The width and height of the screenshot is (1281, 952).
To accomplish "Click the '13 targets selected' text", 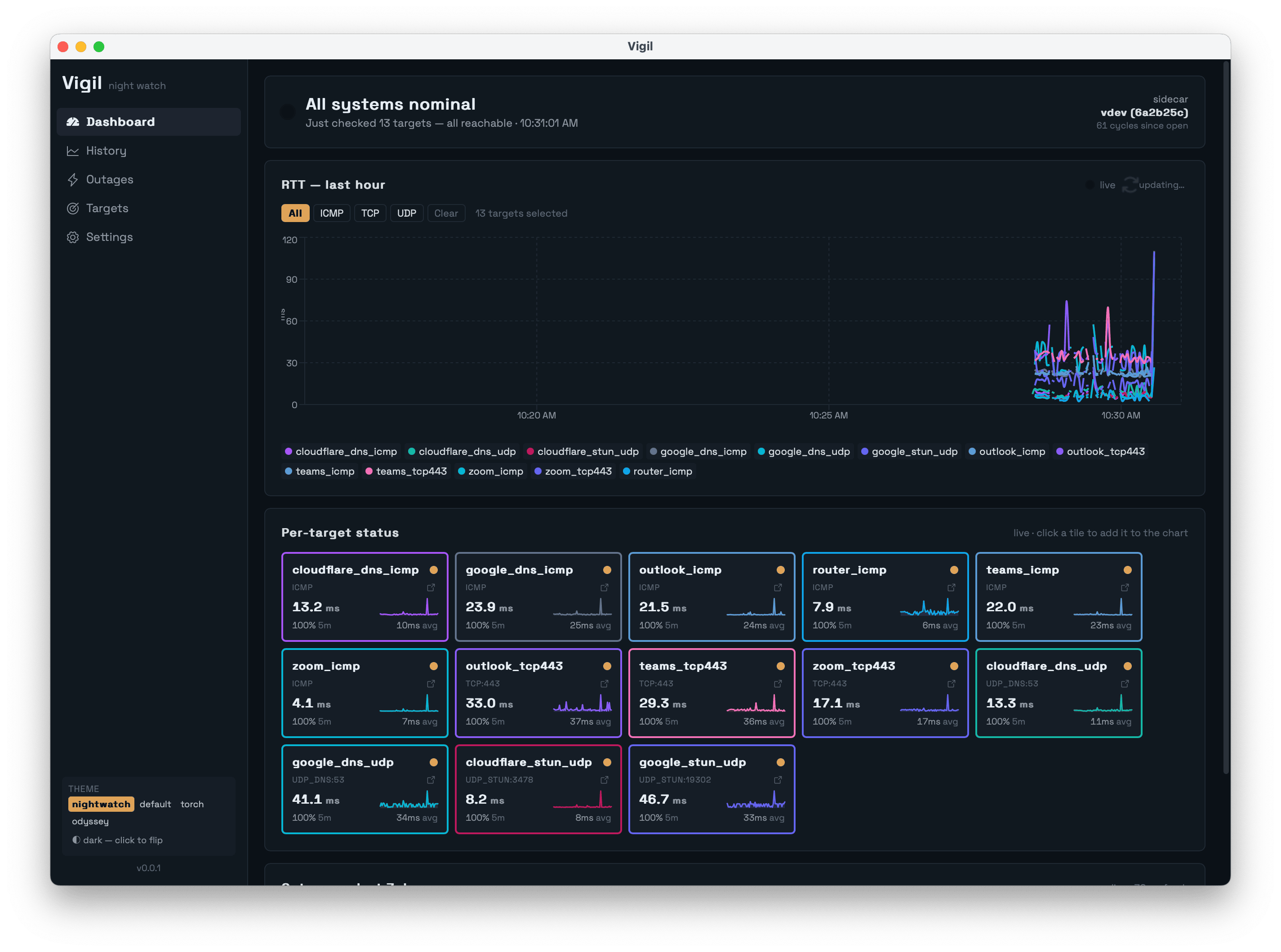I will pyautogui.click(x=521, y=213).
